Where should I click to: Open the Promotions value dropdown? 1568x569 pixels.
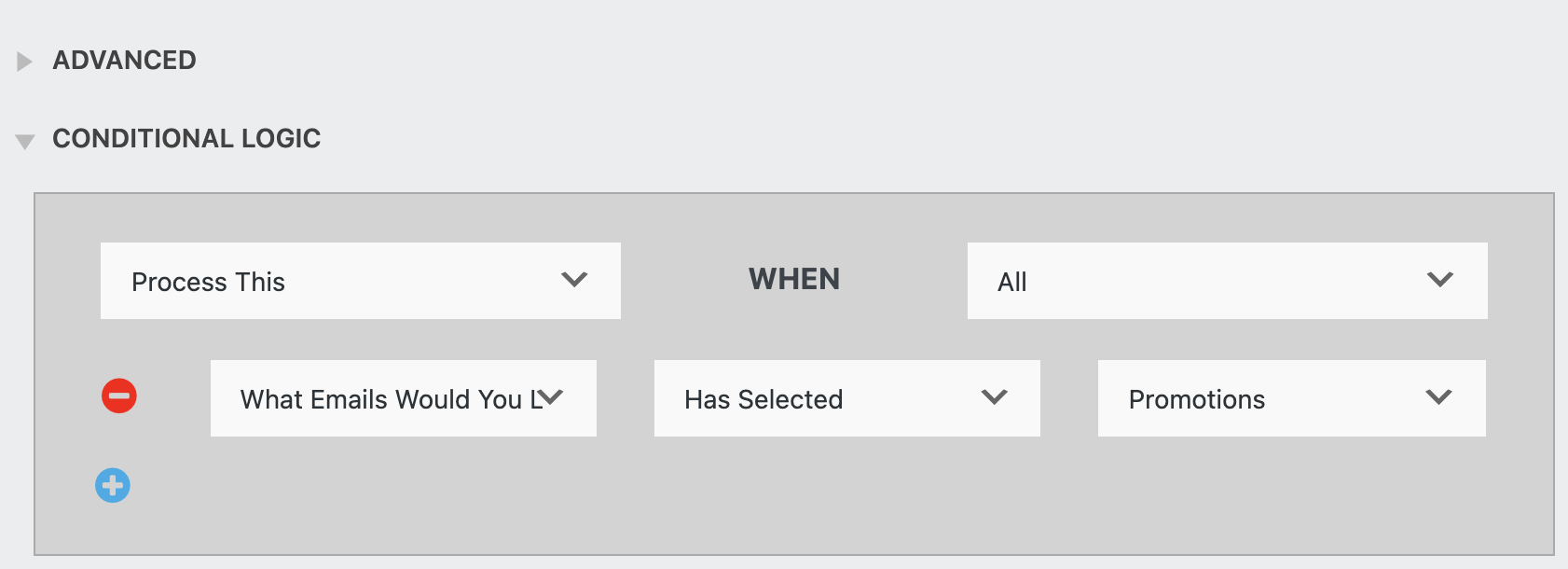click(x=1290, y=398)
